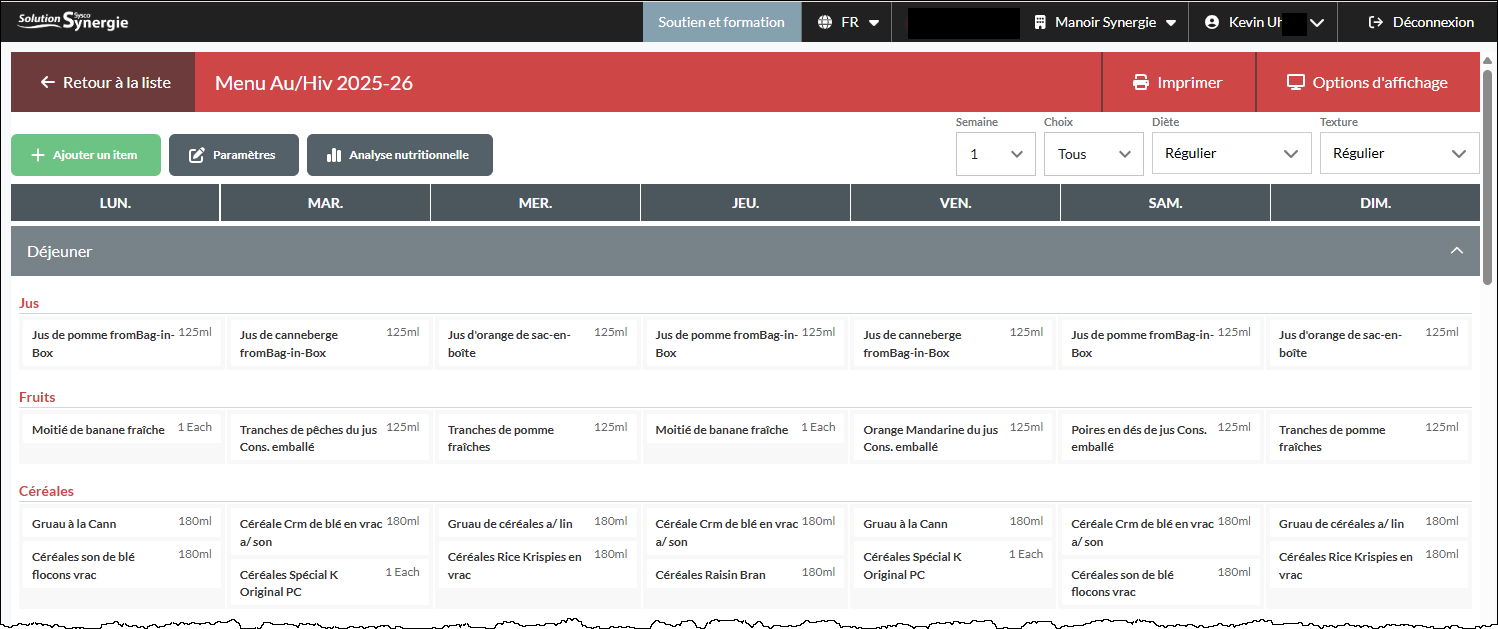This screenshot has height=629, width=1498.
Task: Select the JEU. day column header
Action: point(746,203)
